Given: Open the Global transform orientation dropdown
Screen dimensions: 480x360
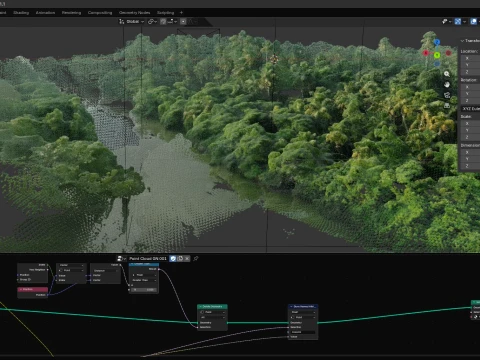Looking at the screenshot, I should coord(132,21).
